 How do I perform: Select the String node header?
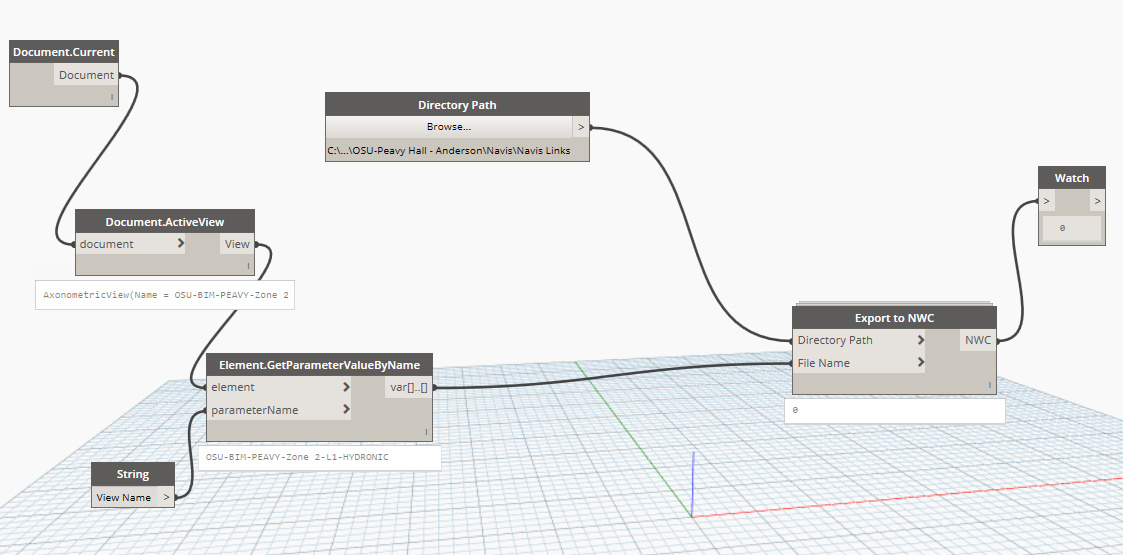[x=133, y=474]
